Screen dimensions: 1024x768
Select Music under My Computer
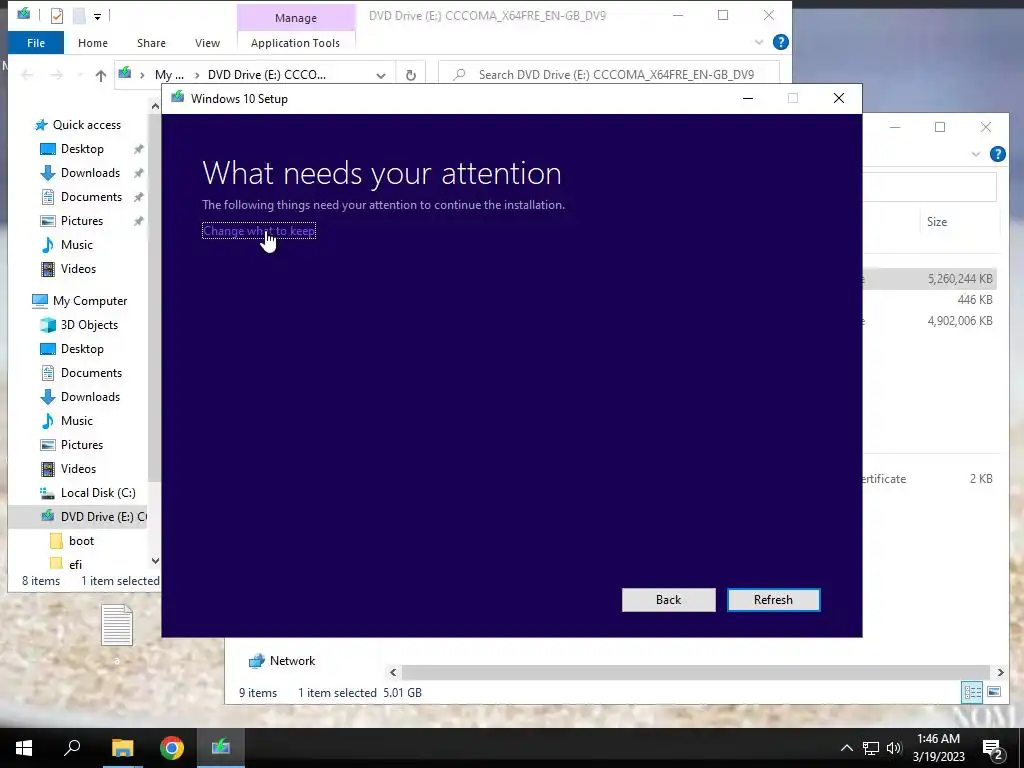click(x=76, y=421)
